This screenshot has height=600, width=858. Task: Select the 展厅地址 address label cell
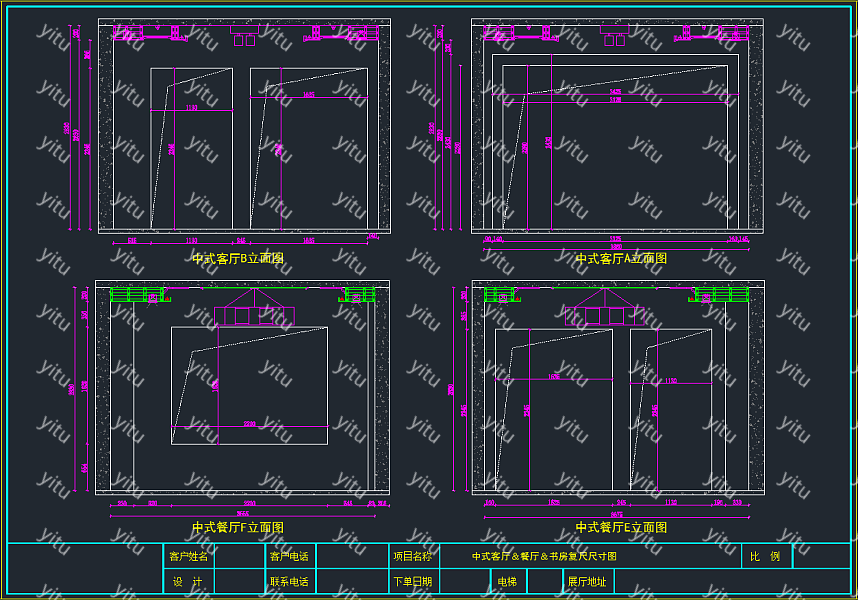point(587,581)
